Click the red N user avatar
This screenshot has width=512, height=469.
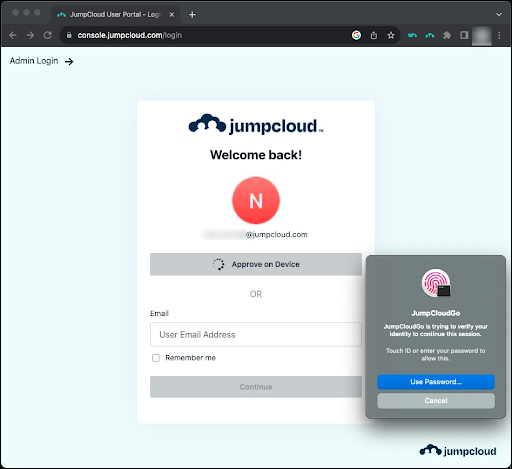coord(256,200)
